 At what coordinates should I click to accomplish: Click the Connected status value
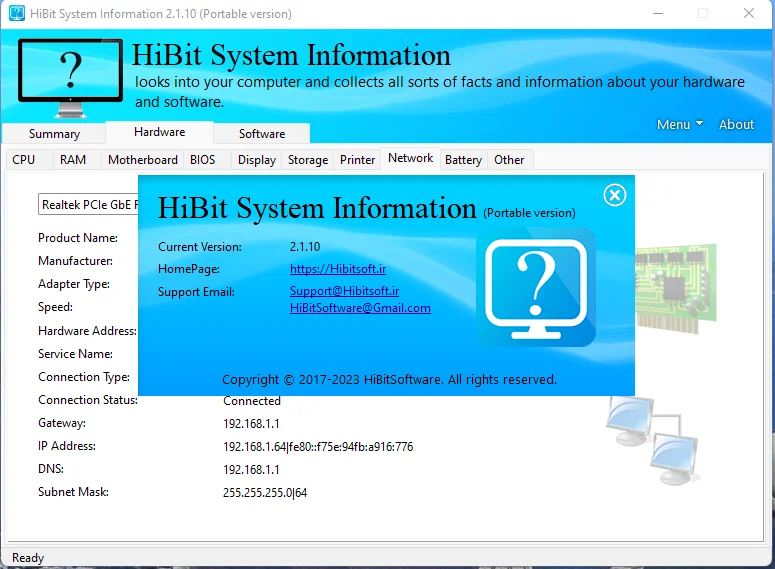tap(252, 401)
